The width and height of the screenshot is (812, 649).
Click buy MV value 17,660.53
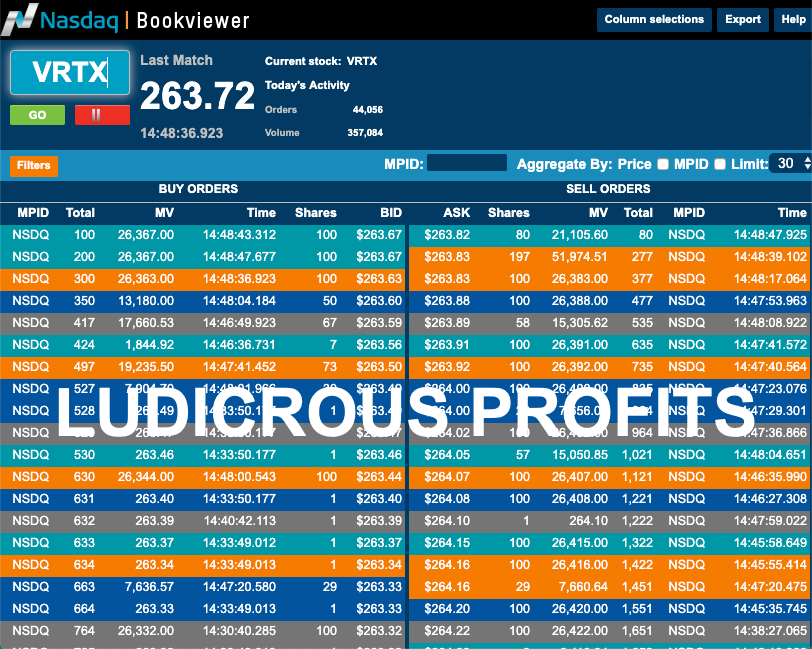146,323
